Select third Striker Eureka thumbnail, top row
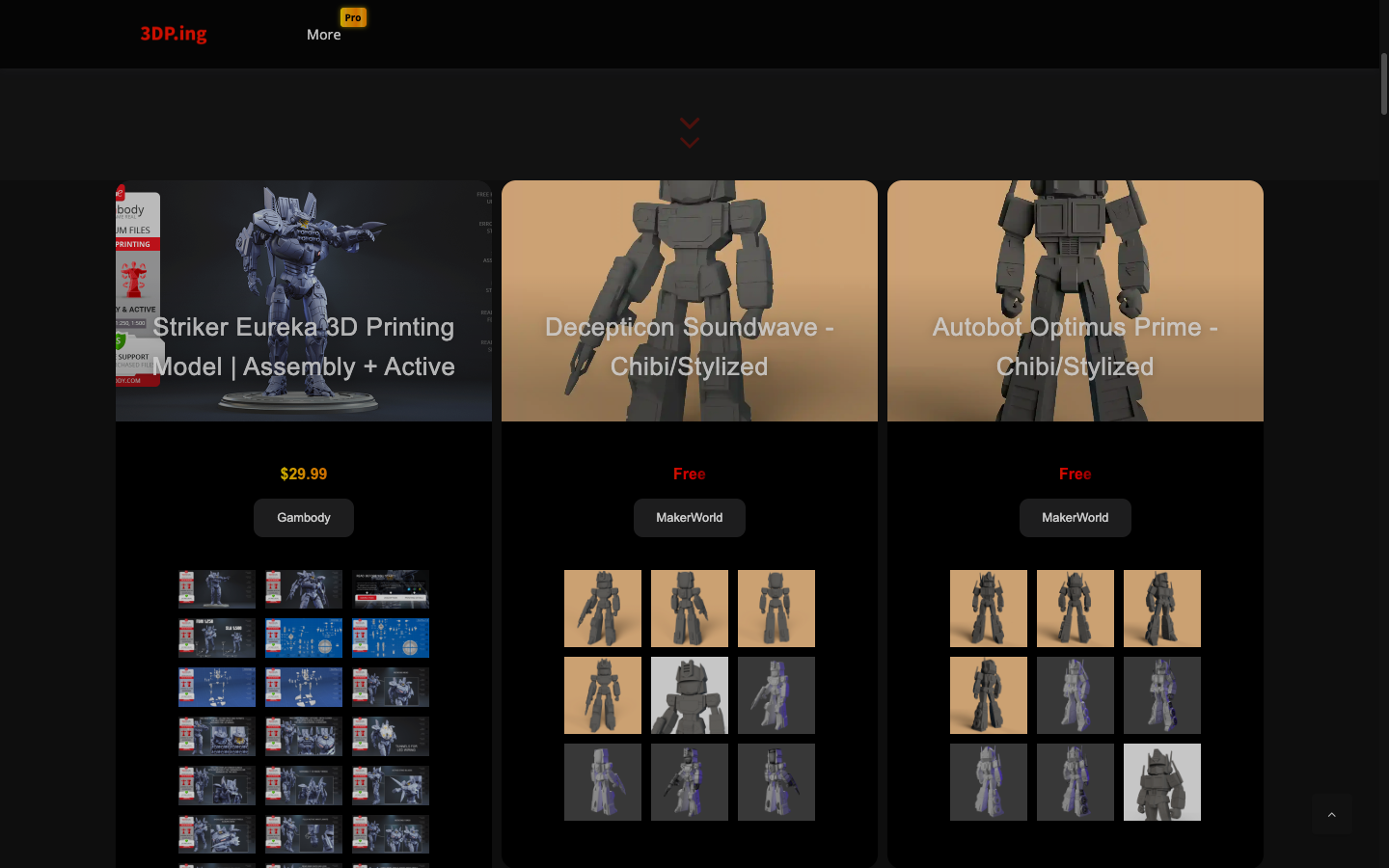Viewport: 1389px width, 868px height. (391, 589)
